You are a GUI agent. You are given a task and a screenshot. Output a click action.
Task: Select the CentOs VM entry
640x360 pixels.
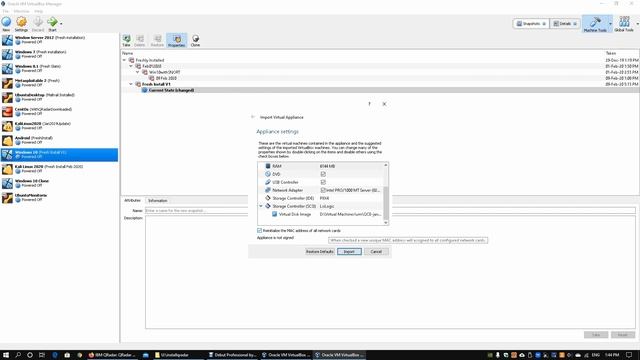(x=59, y=111)
